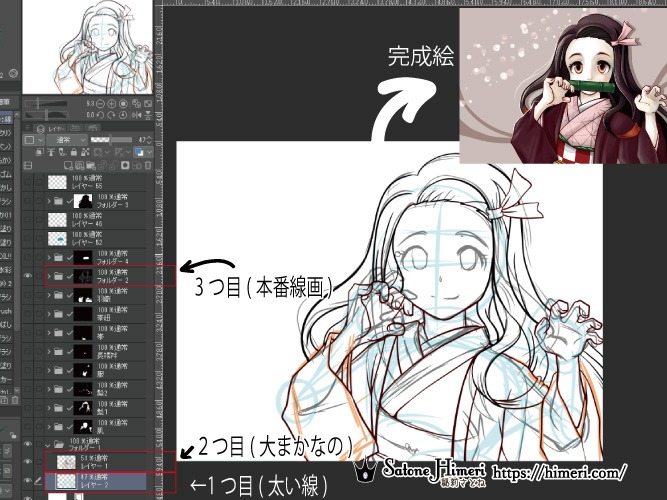The height and width of the screenshot is (500, 667).
Task: Click the Navigator rotation slider
Action: pyautogui.click(x=46, y=115)
